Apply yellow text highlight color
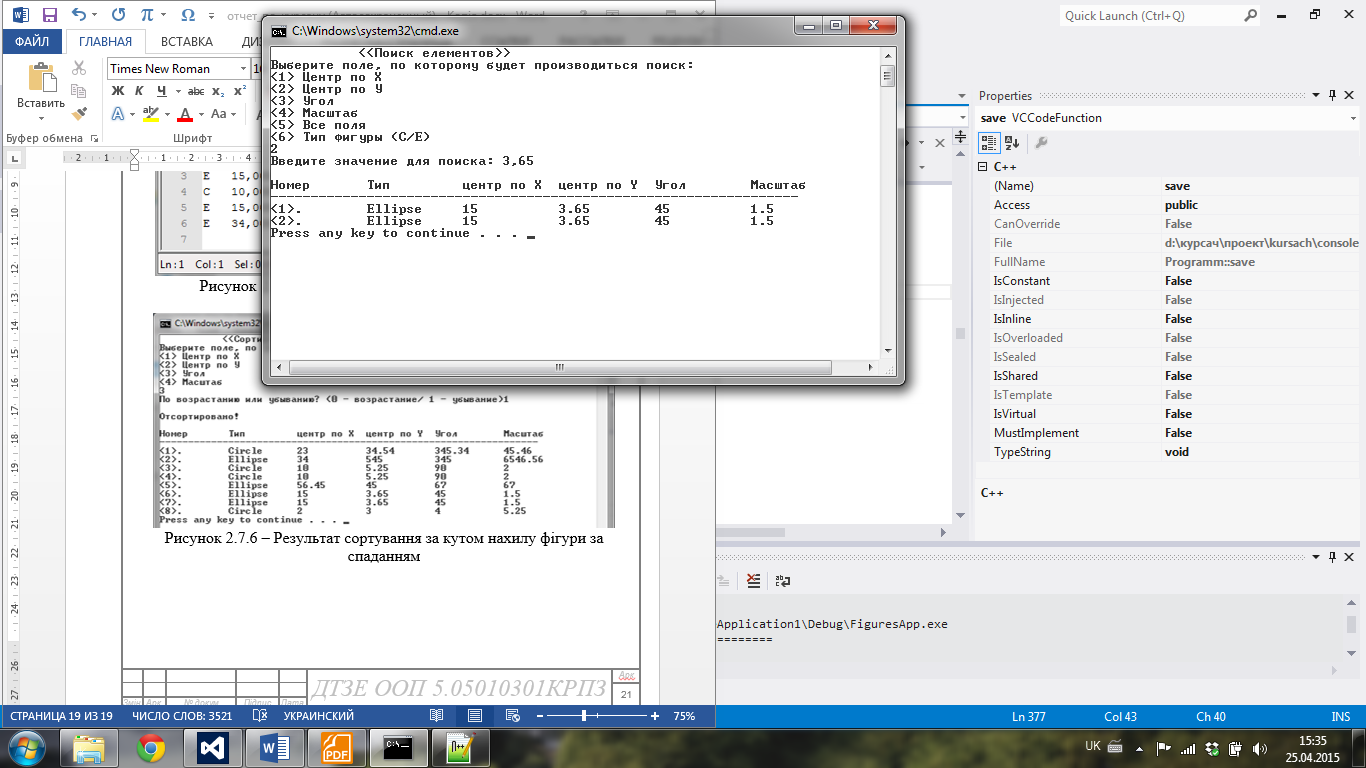The height and width of the screenshot is (768, 1366). (150, 114)
